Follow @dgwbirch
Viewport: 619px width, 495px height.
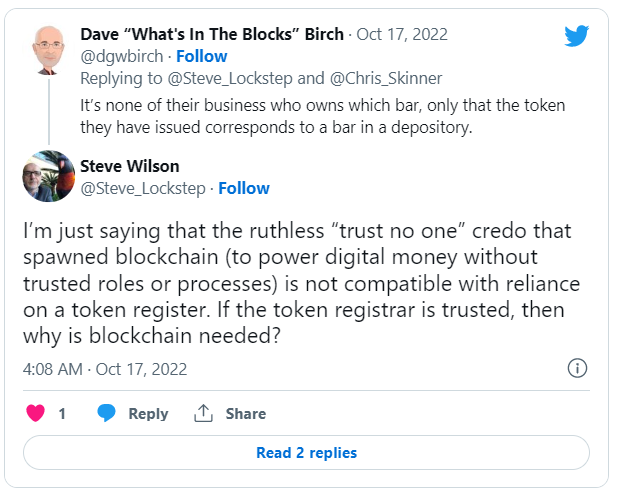(202, 56)
